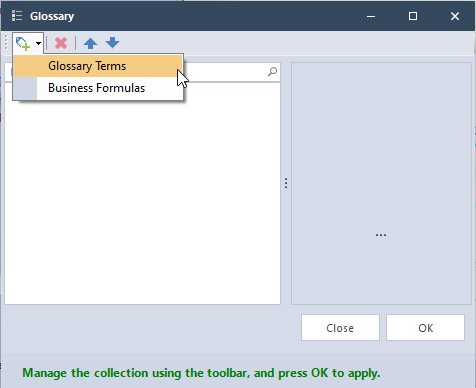Close the Glossary window with X
Viewport: 476px width, 388px height.
click(x=455, y=16)
